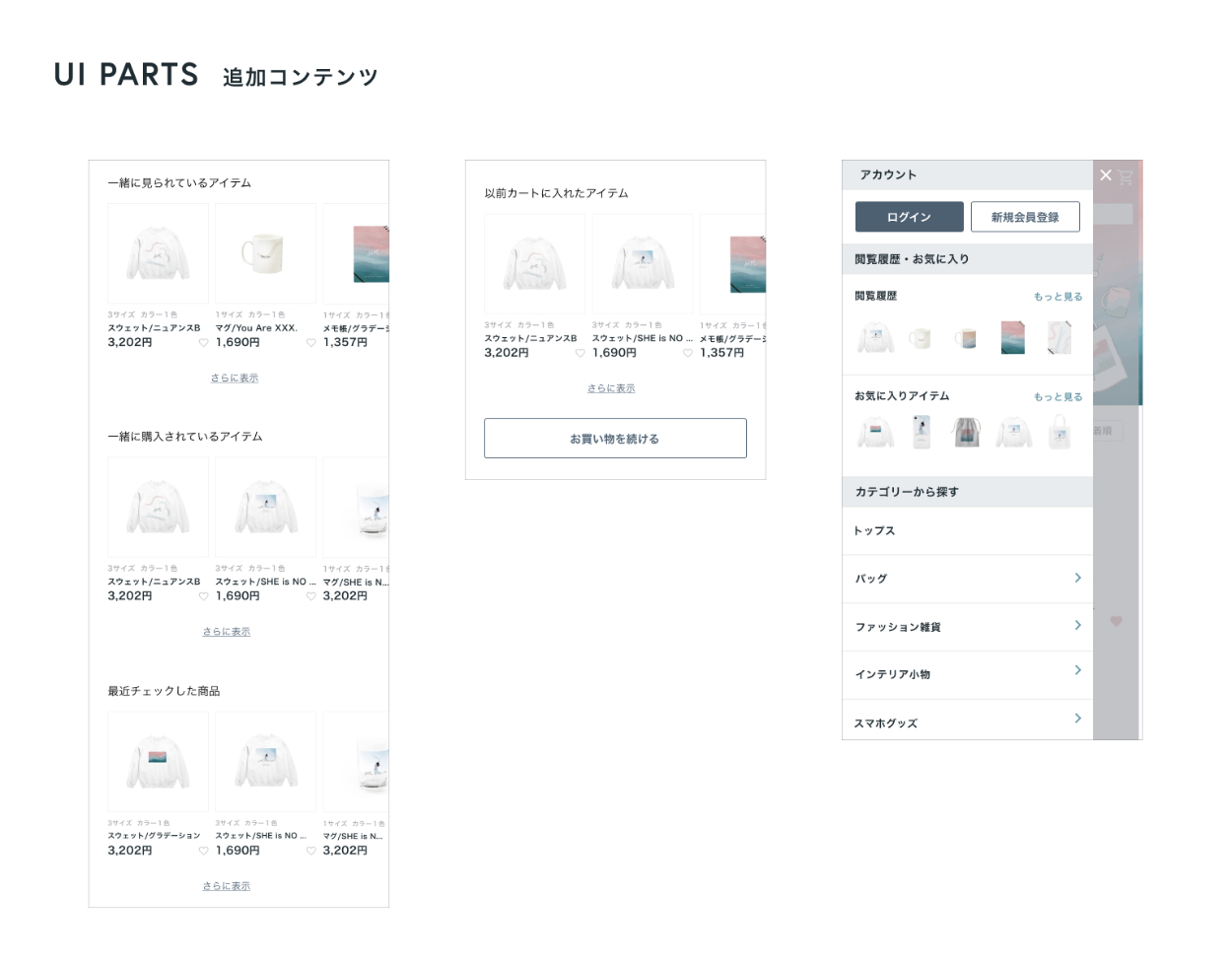Click the お買い物を続ける button
Screen dimensions: 1232x965
point(615,439)
